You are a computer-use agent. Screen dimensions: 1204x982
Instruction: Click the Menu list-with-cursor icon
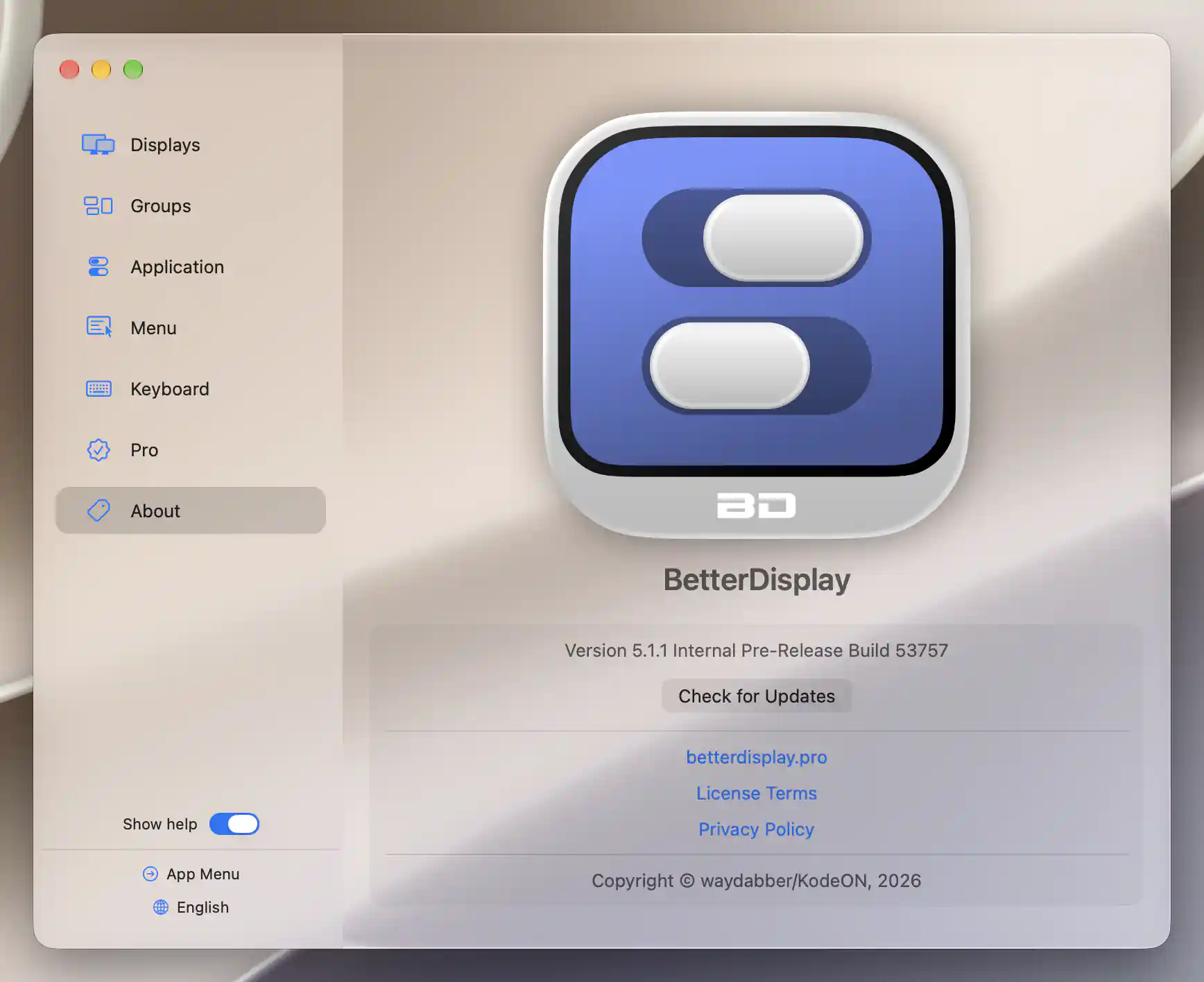(98, 327)
